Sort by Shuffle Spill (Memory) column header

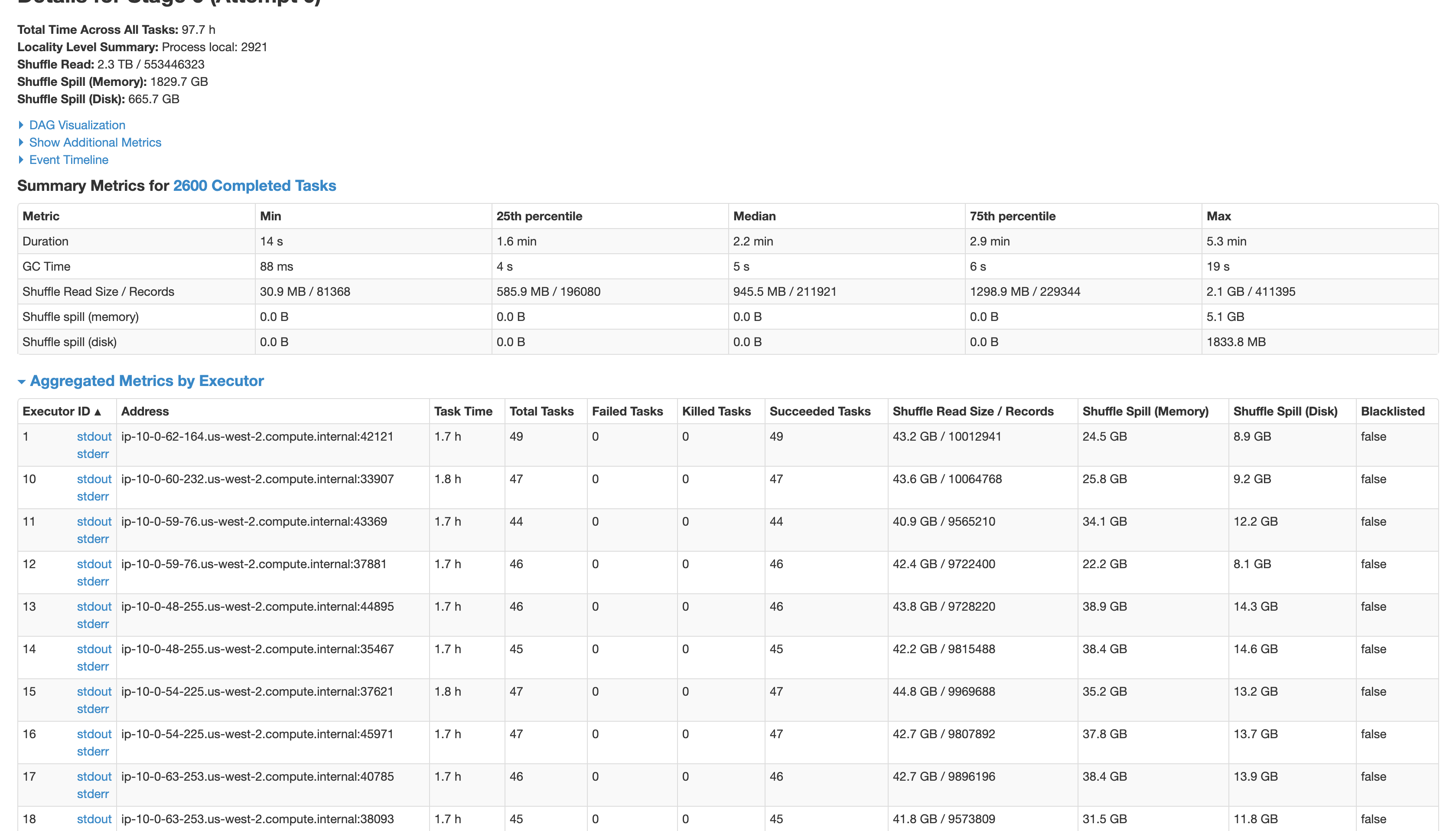(x=1145, y=412)
